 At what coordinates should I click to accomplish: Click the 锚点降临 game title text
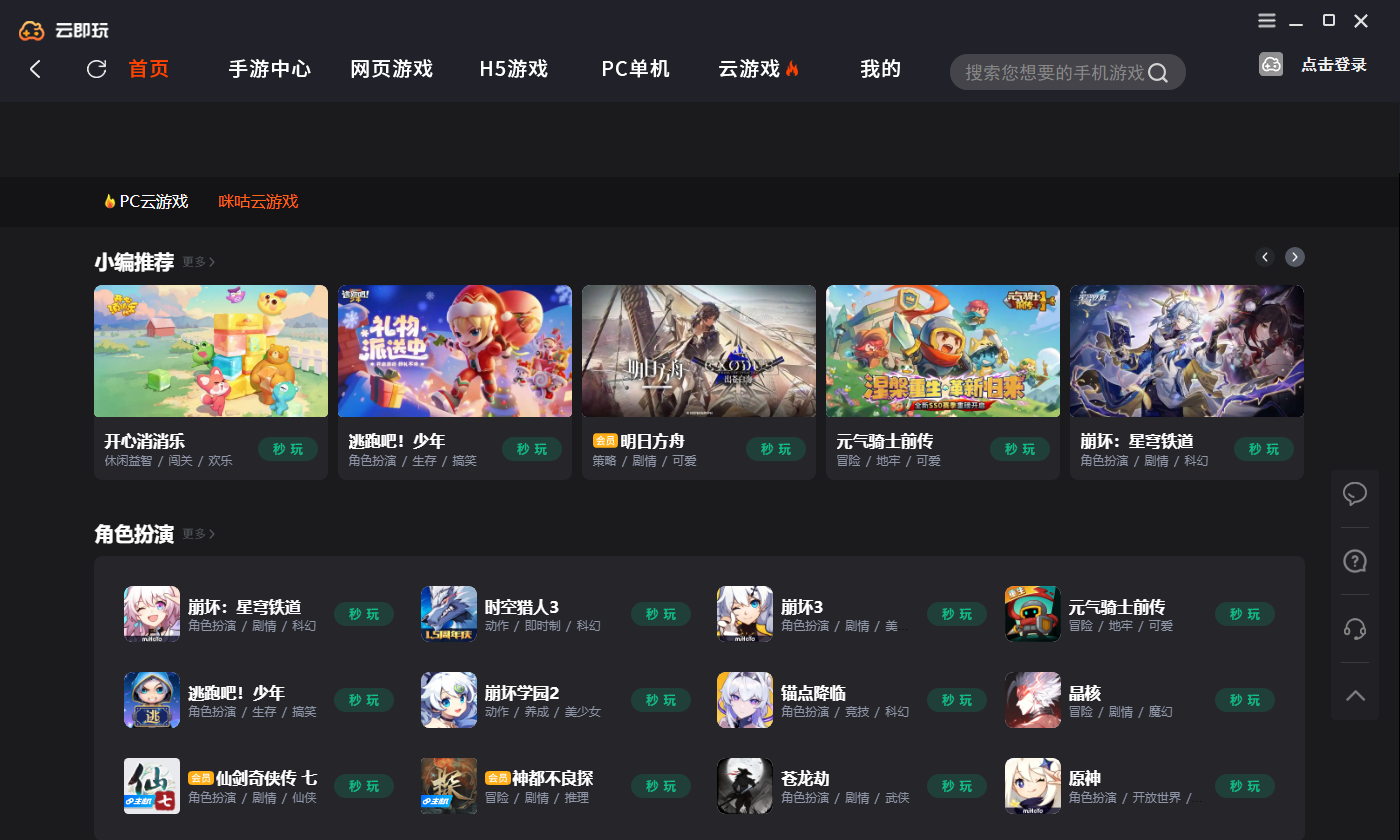(814, 692)
